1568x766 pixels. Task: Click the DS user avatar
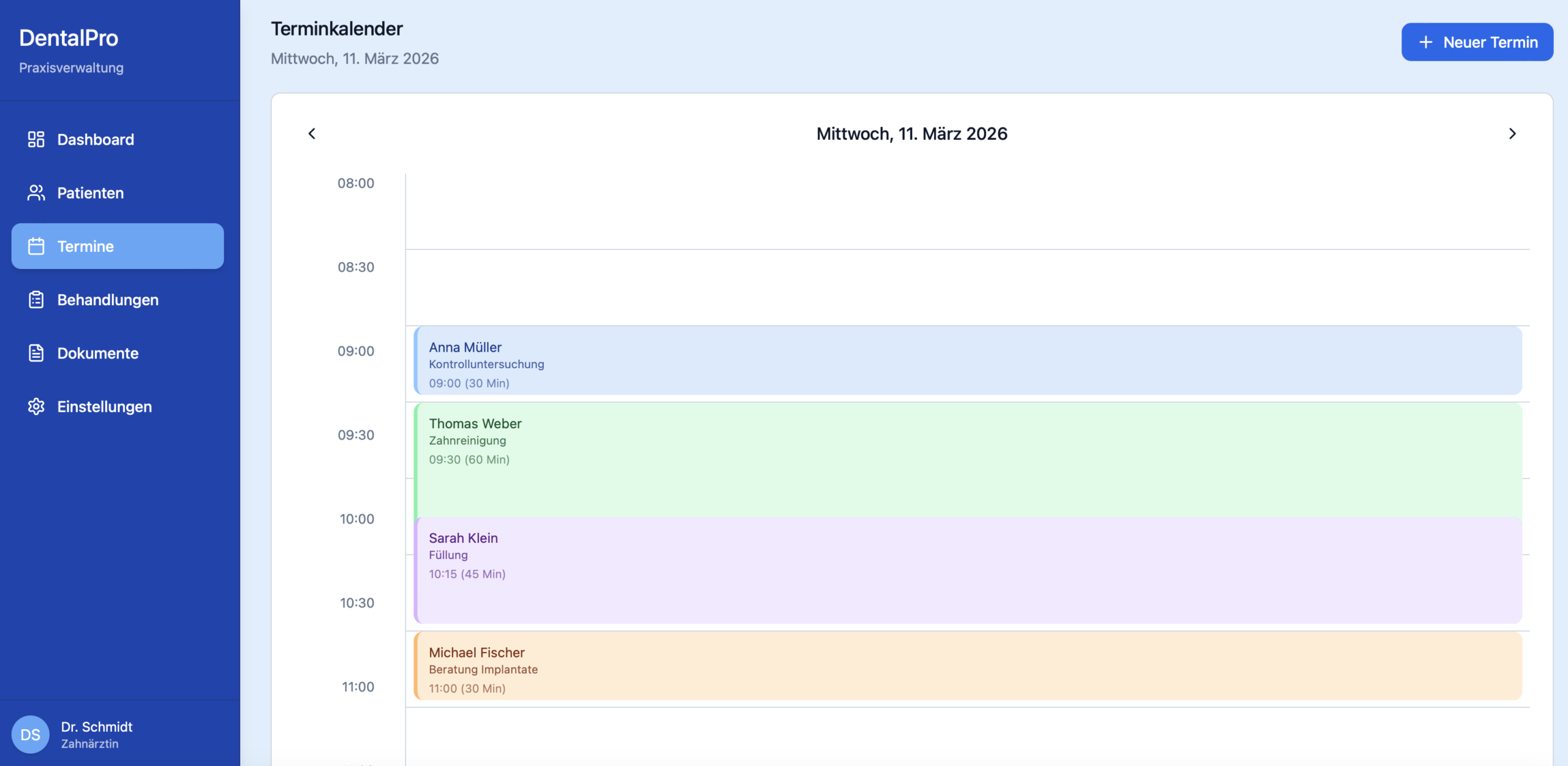(x=30, y=734)
